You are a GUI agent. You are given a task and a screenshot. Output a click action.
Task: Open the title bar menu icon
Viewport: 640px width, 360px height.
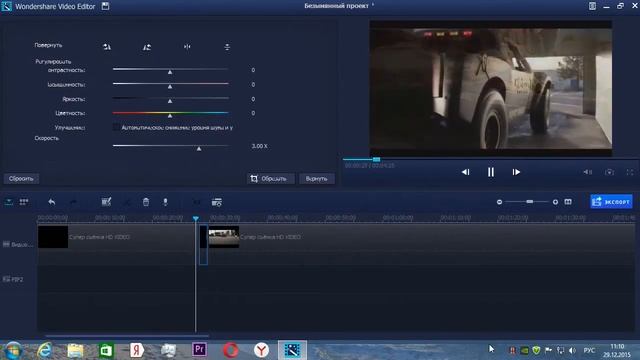pos(592,6)
